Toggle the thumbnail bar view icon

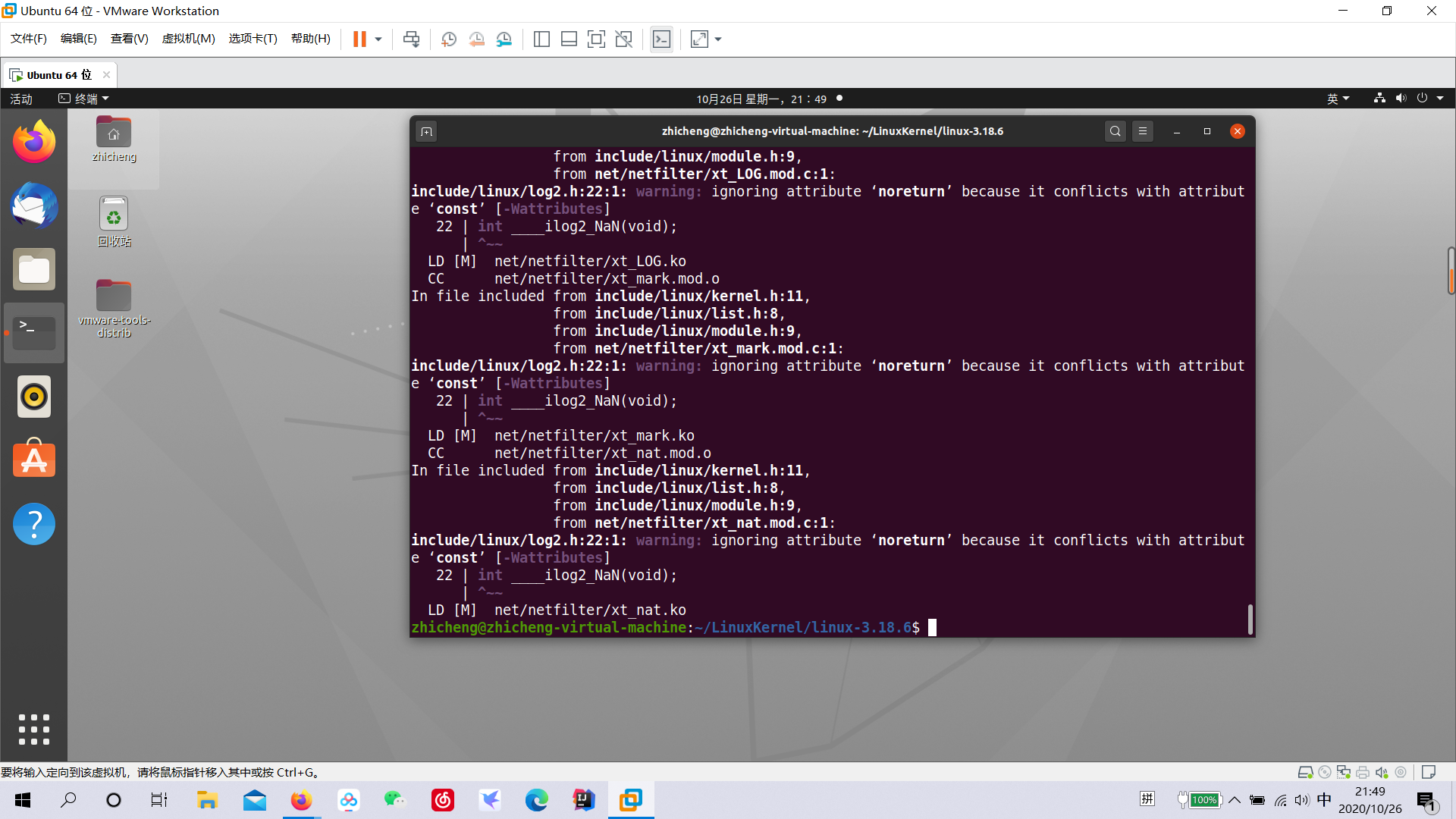tap(569, 39)
